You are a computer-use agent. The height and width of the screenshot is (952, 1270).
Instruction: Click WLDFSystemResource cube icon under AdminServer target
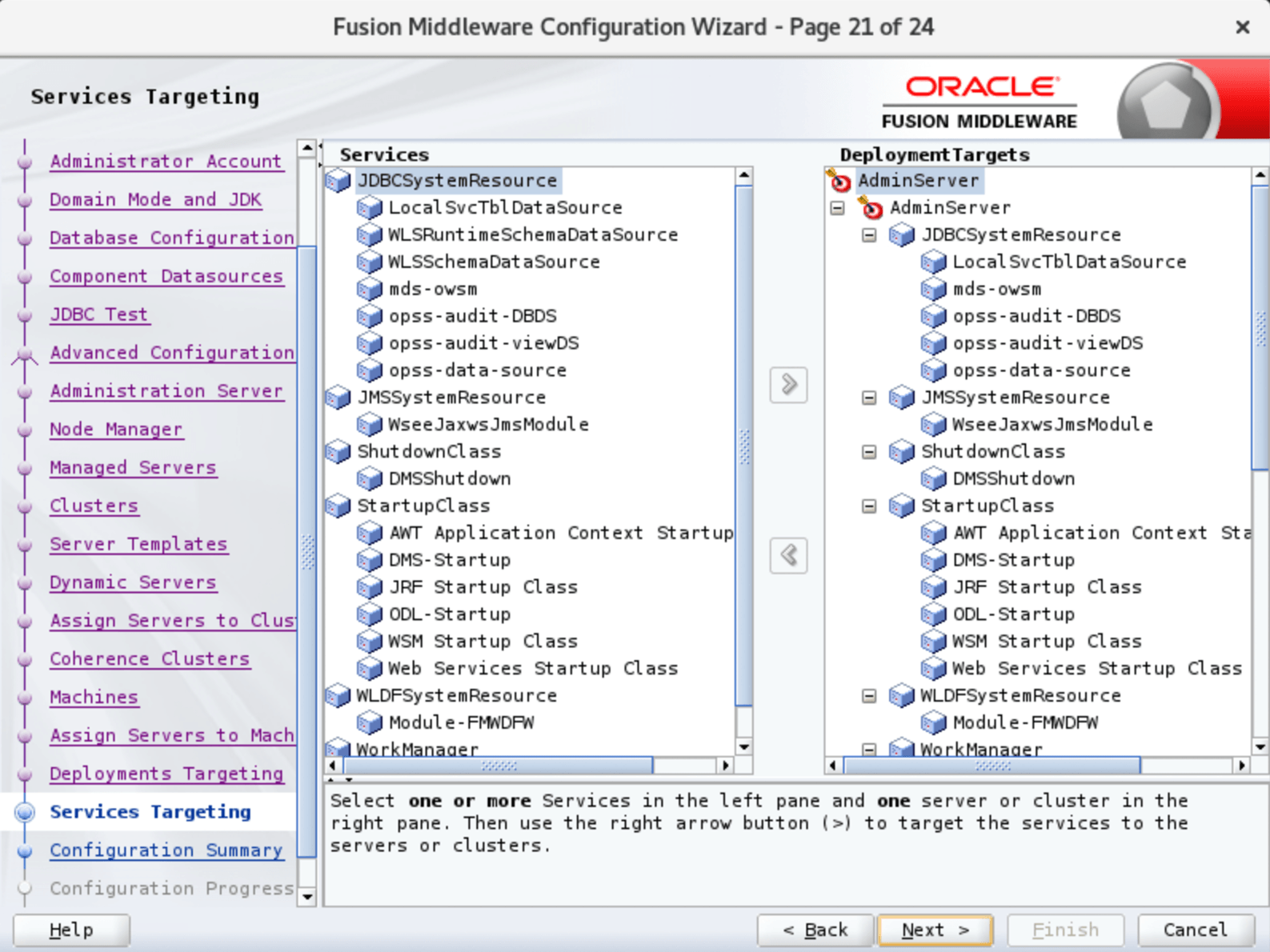tap(902, 696)
